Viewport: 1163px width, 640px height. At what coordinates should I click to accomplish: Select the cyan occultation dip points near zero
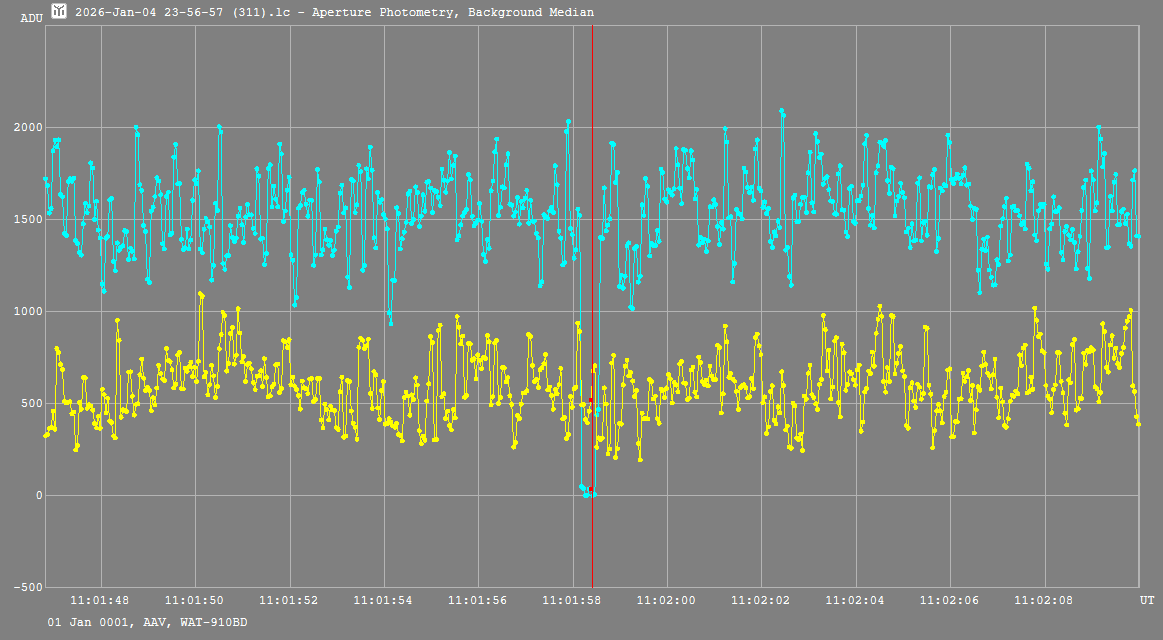[587, 491]
